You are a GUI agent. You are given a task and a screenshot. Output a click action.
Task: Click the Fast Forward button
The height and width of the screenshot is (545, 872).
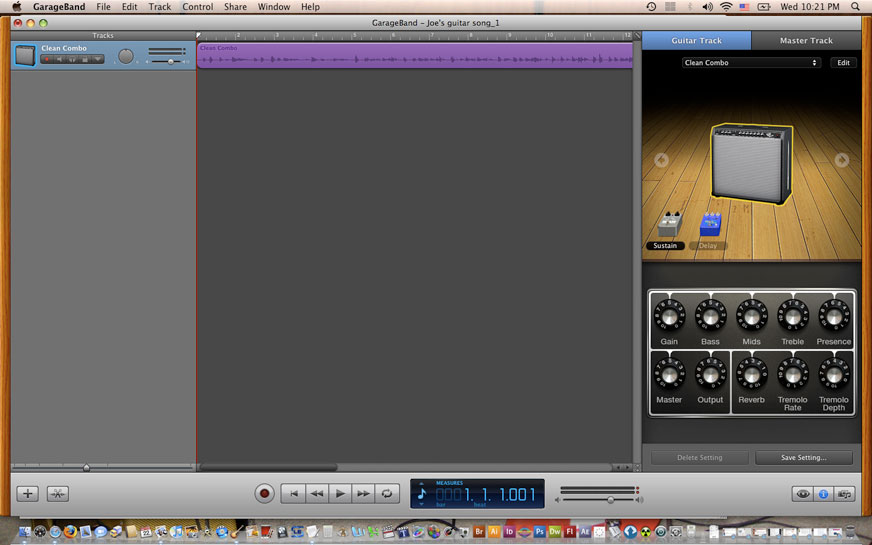(x=364, y=493)
